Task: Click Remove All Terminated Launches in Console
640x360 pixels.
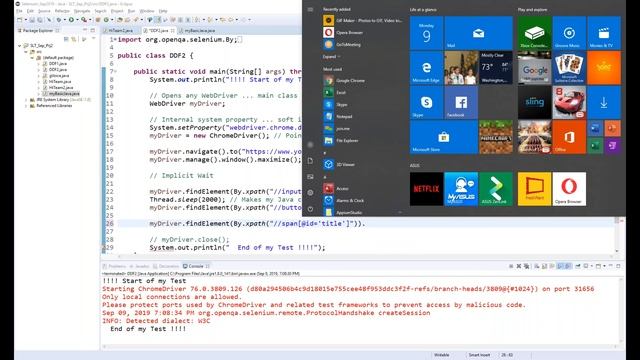Action: (527, 266)
